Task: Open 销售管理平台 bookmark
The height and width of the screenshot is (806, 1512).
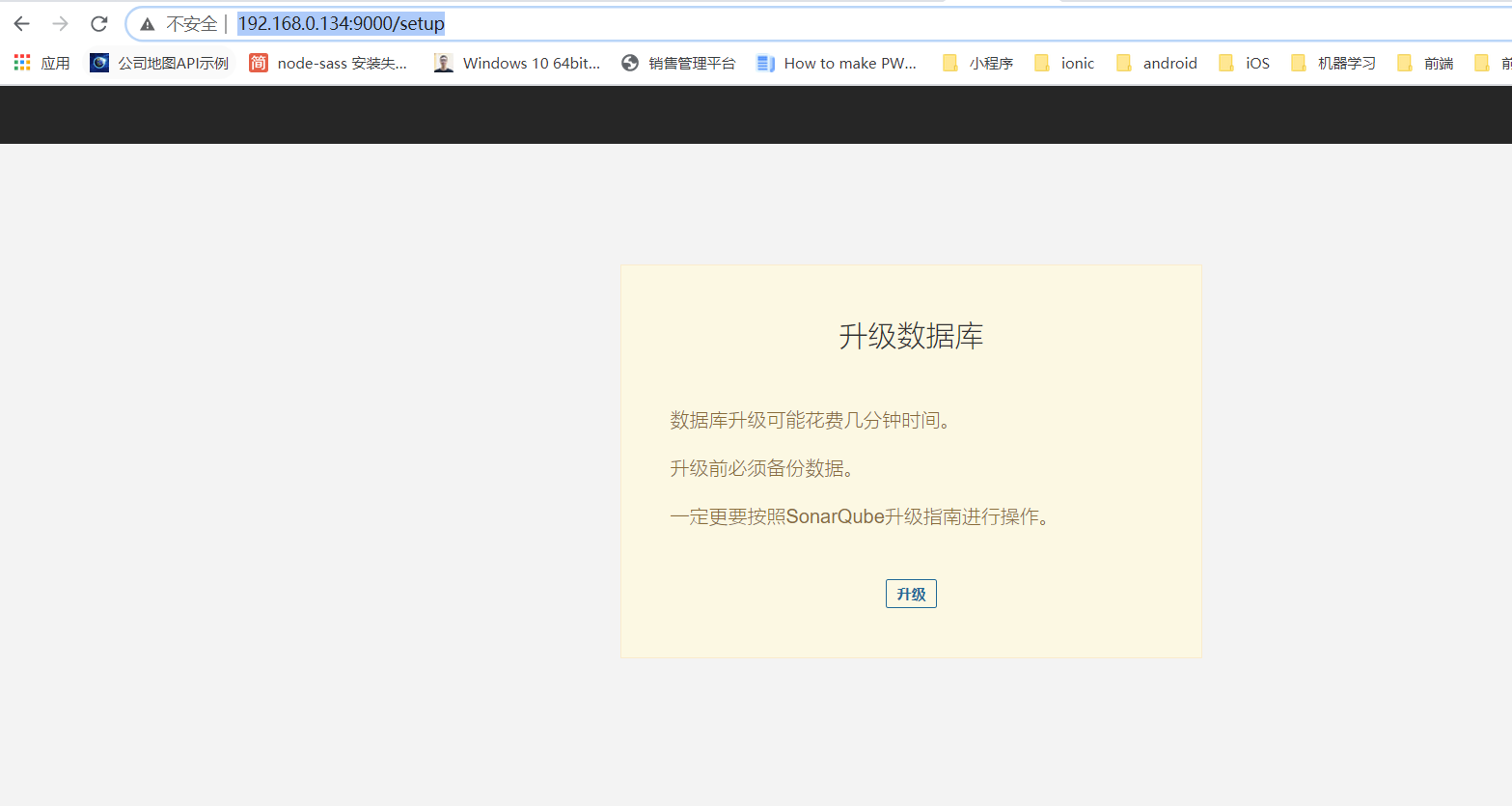Action: pos(679,64)
